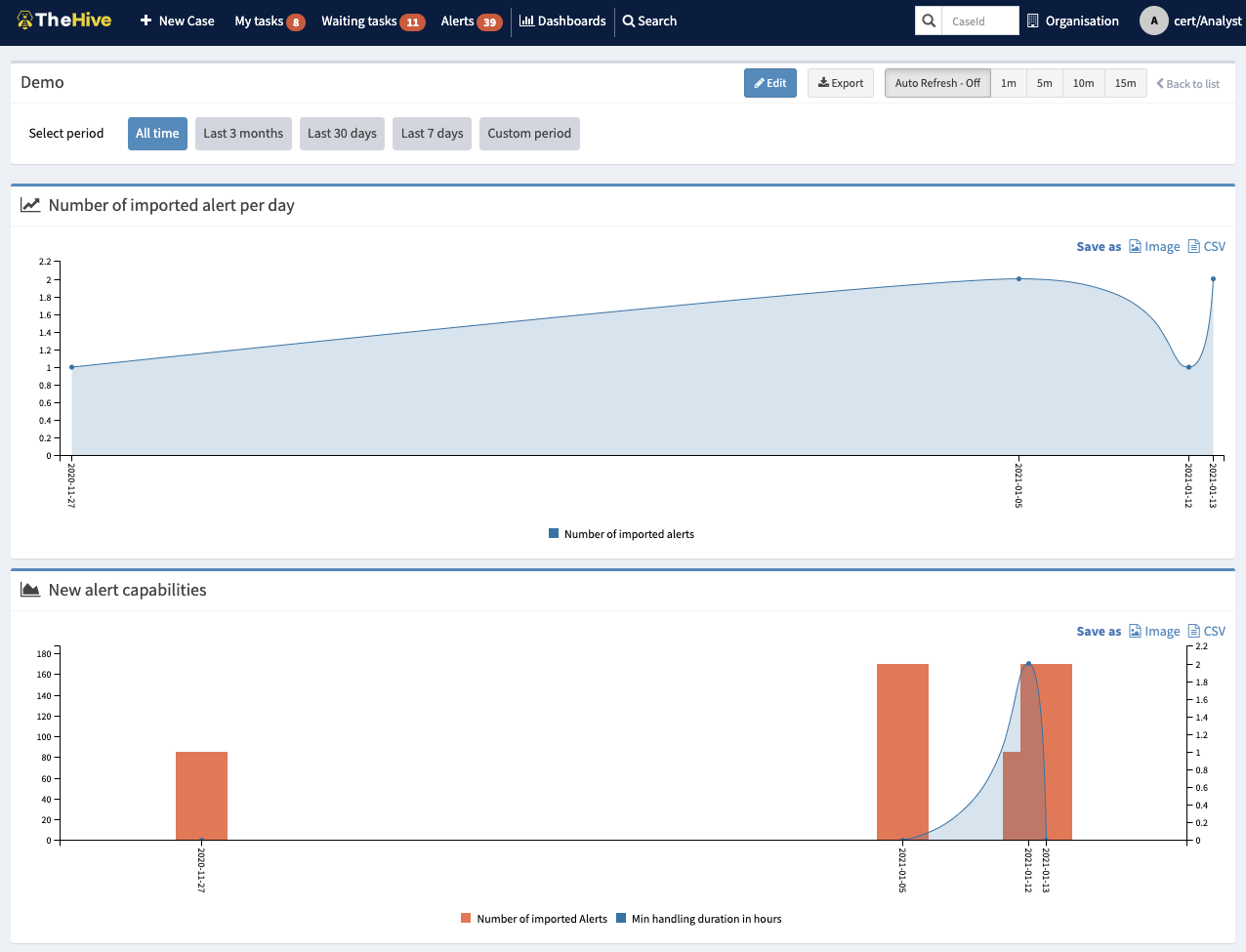Toggle the Auto Refresh - Off setting

pyautogui.click(x=936, y=83)
